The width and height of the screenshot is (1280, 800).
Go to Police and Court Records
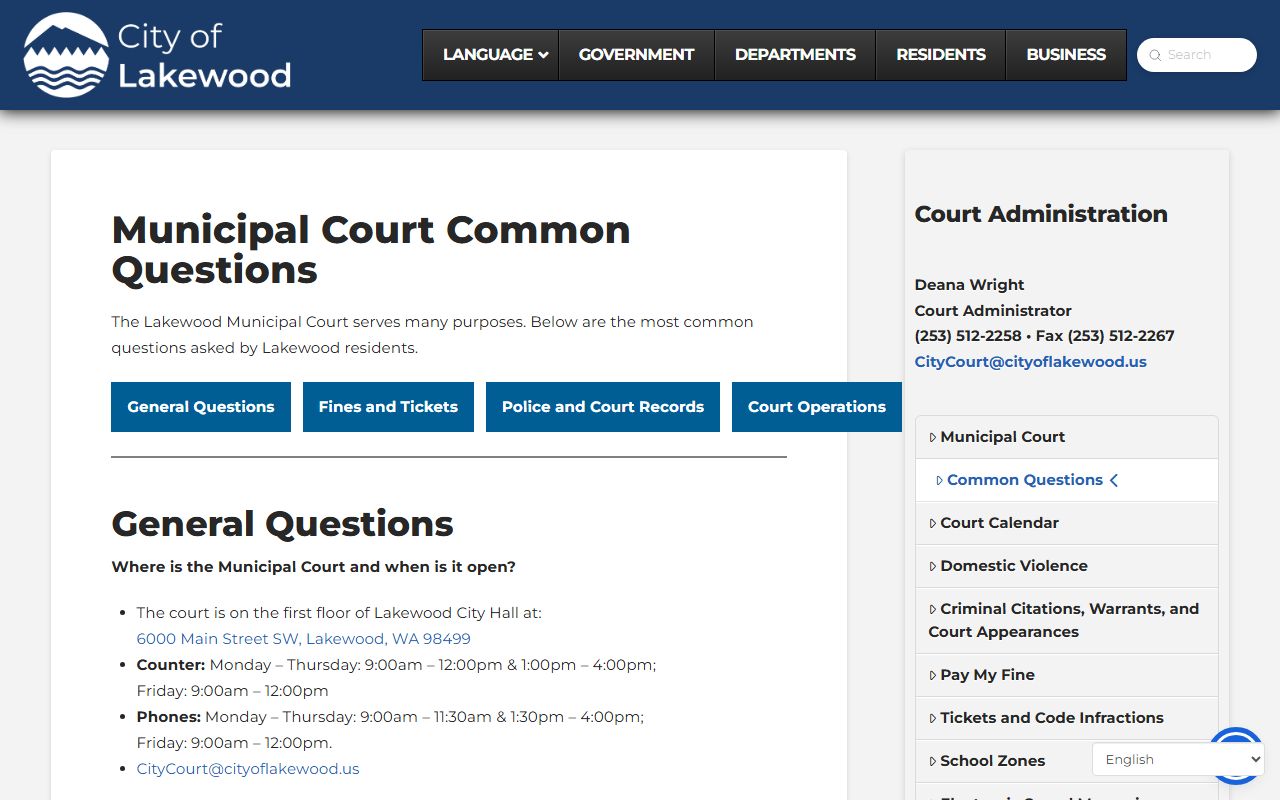[x=603, y=407]
